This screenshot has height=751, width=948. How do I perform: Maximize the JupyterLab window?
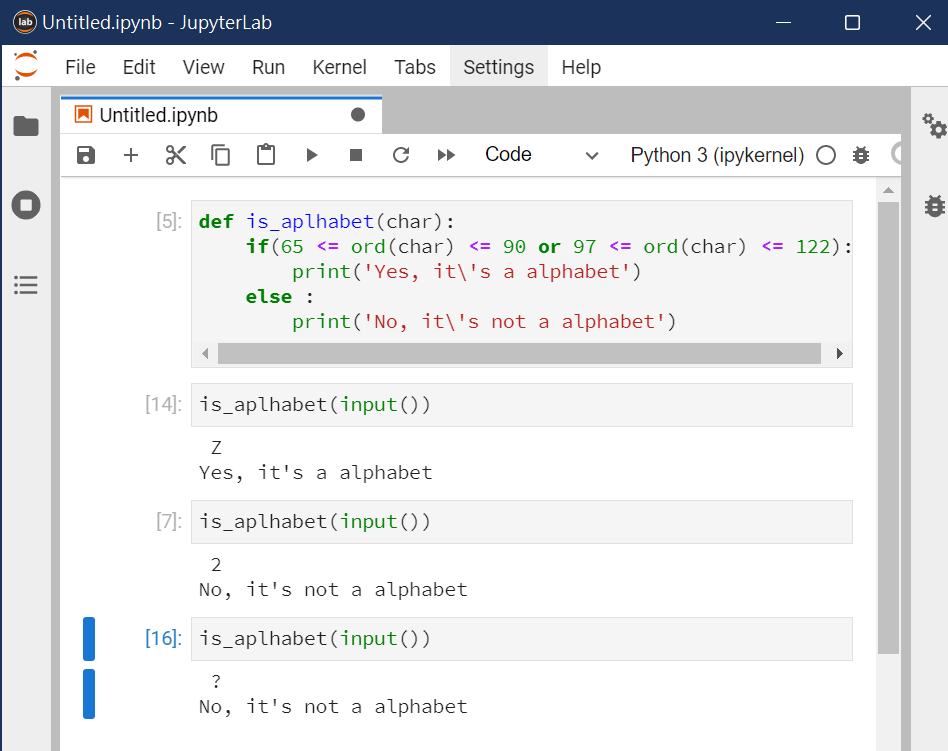852,22
